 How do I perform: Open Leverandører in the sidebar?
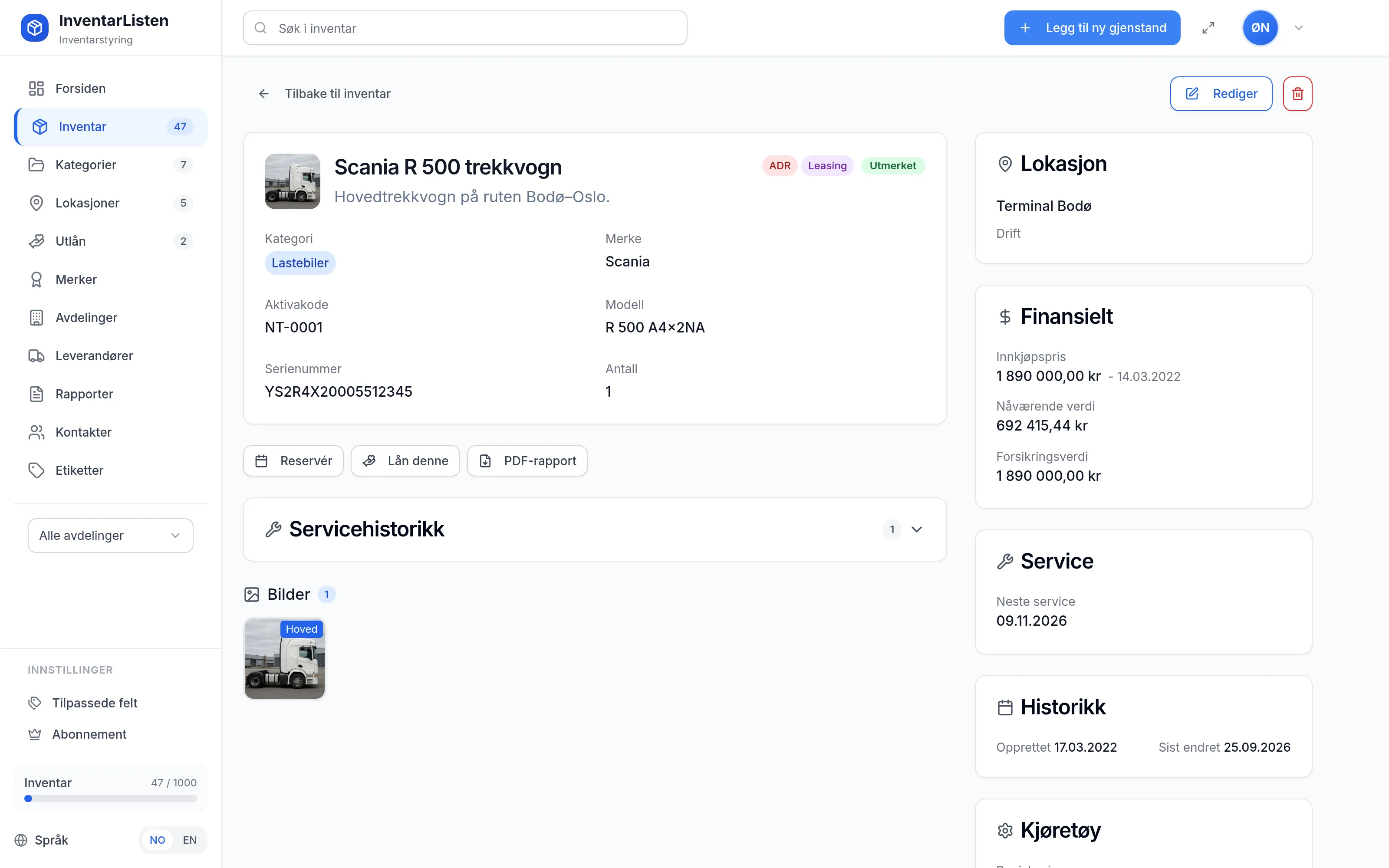click(110, 356)
